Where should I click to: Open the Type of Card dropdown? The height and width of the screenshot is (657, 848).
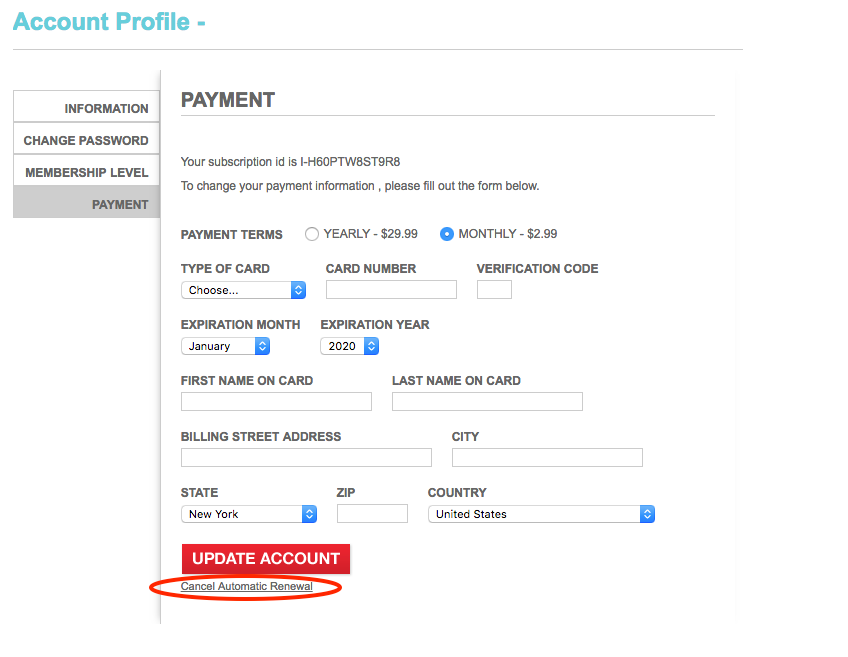click(x=243, y=290)
